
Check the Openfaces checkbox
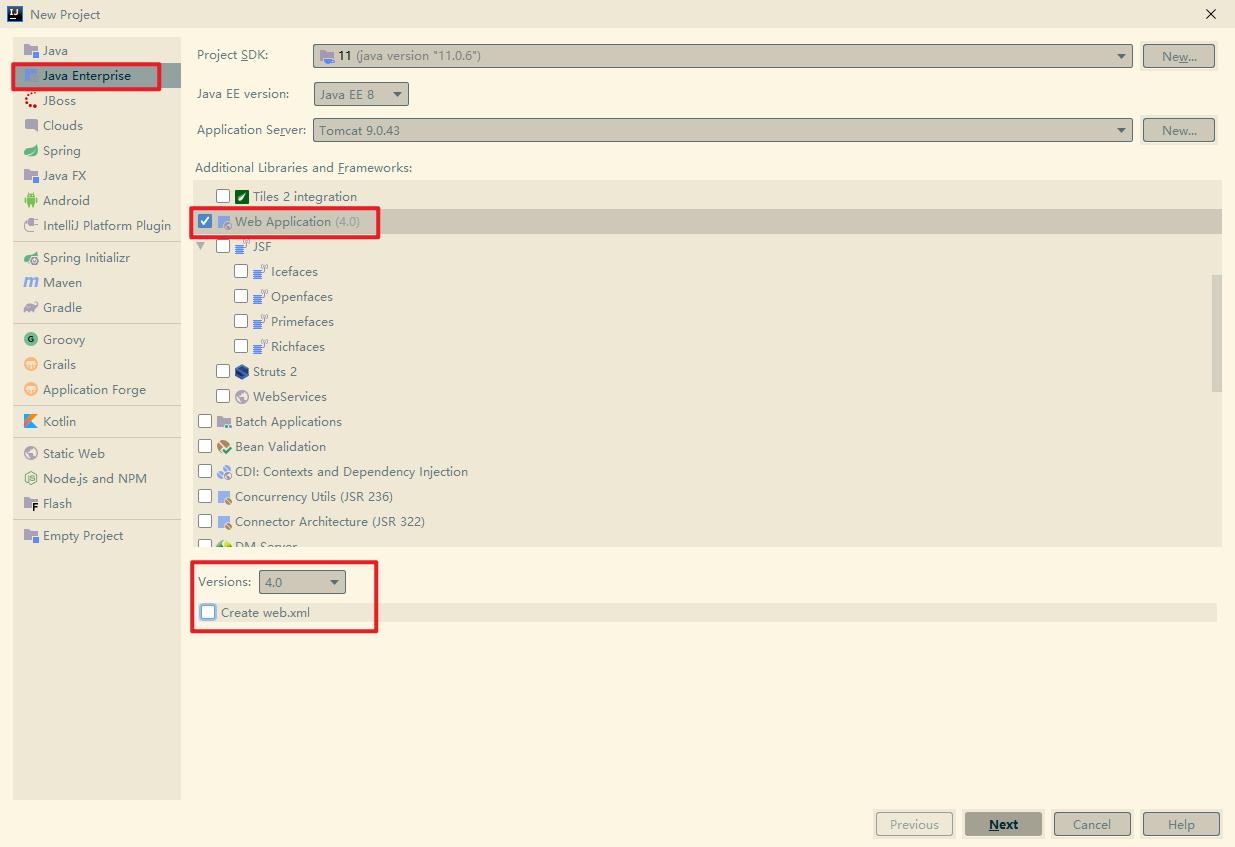[x=241, y=296]
